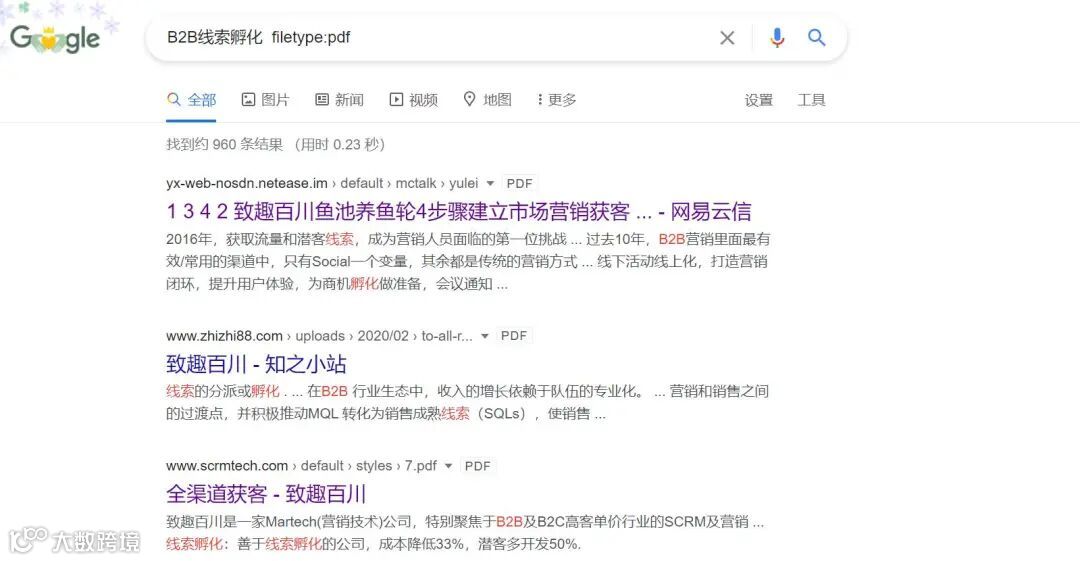Viewport: 1080px width, 561px height.
Task: Open the Google logo homepage link
Action: tap(55, 39)
